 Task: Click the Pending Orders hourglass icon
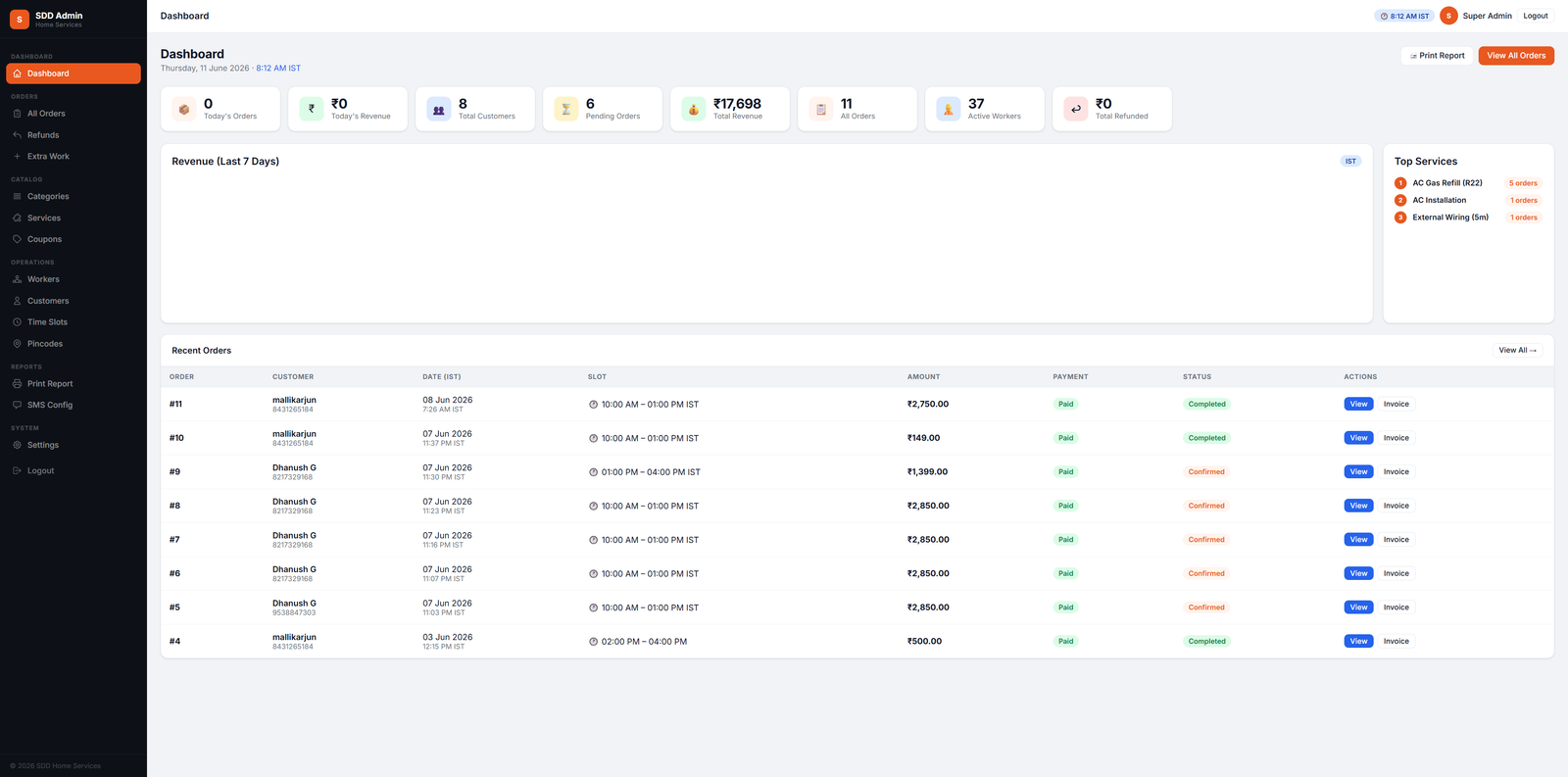(566, 109)
